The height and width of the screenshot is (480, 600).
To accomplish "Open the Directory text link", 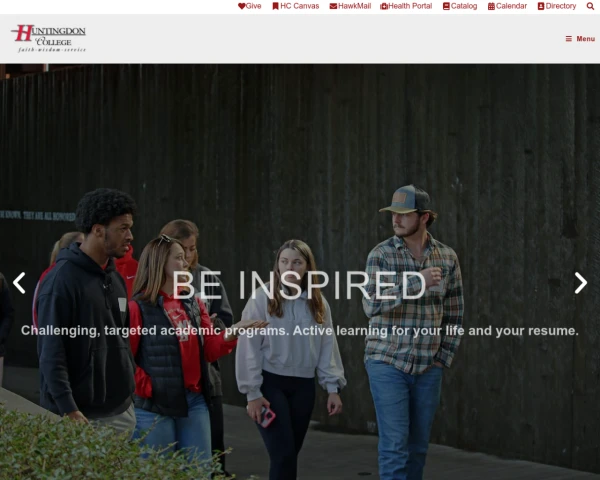I will pos(561,6).
